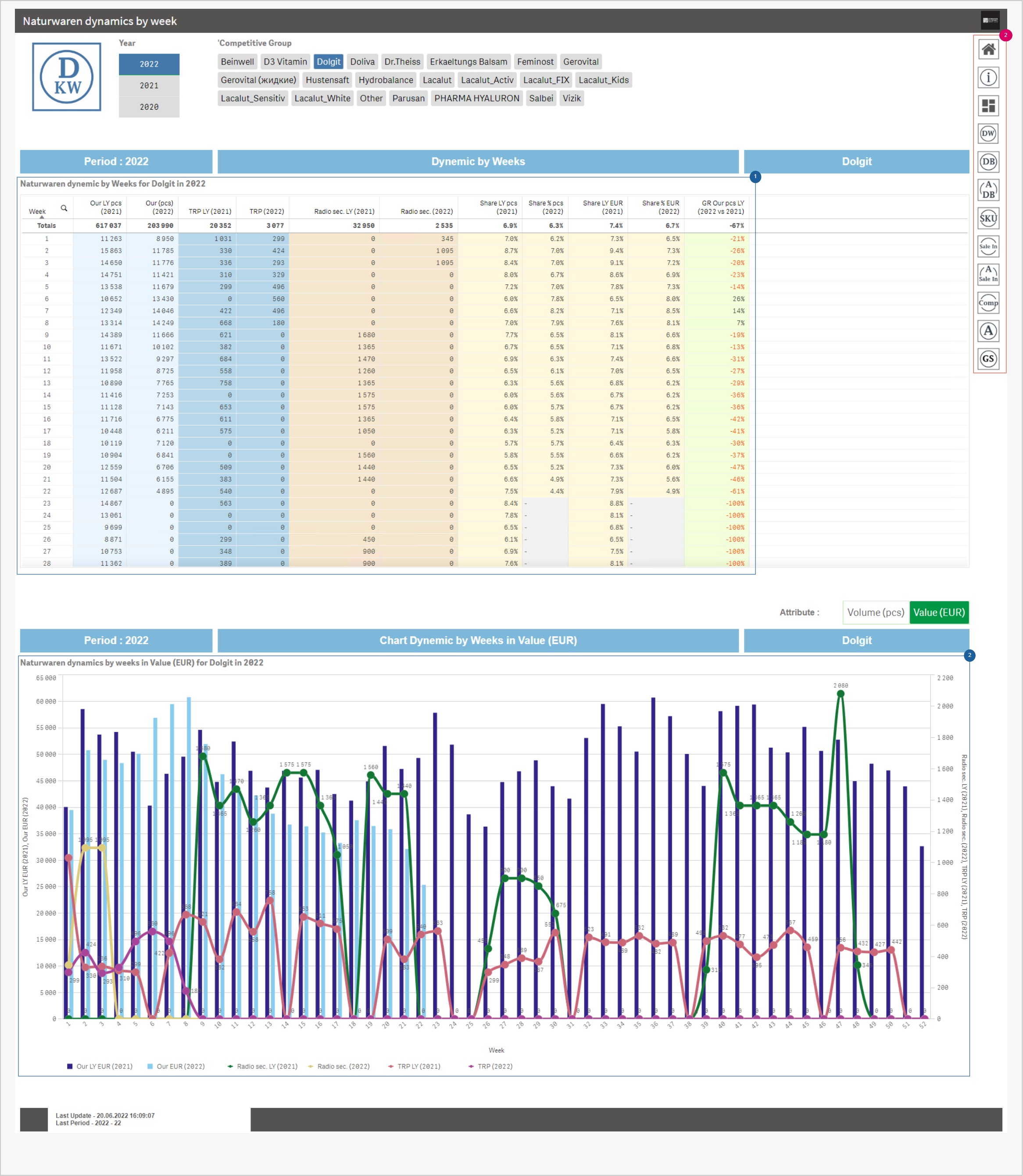Open the DW navigation icon
This screenshot has width=1023, height=1176.
[988, 134]
